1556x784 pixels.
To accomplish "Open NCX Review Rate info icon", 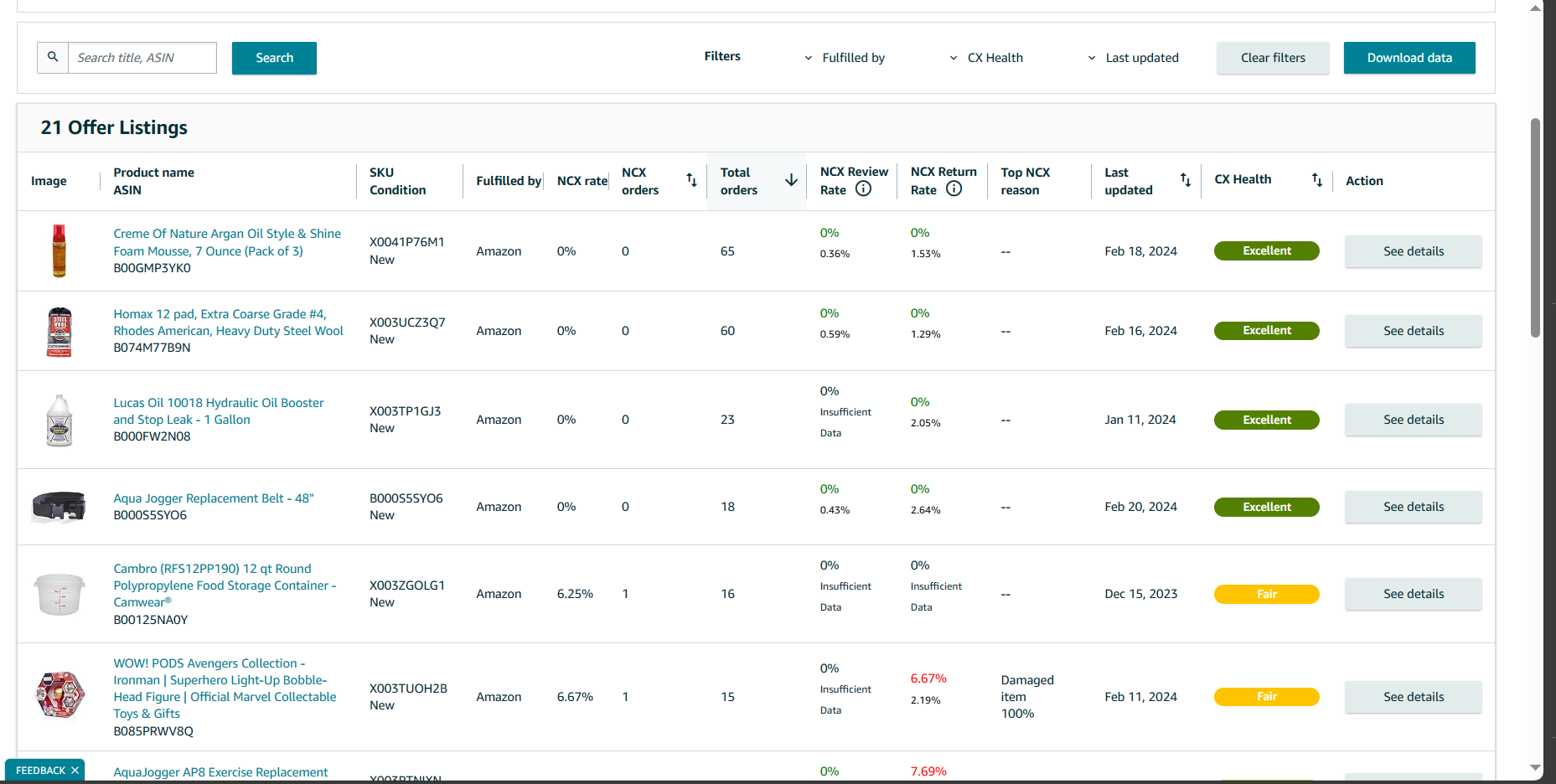I will [x=863, y=189].
